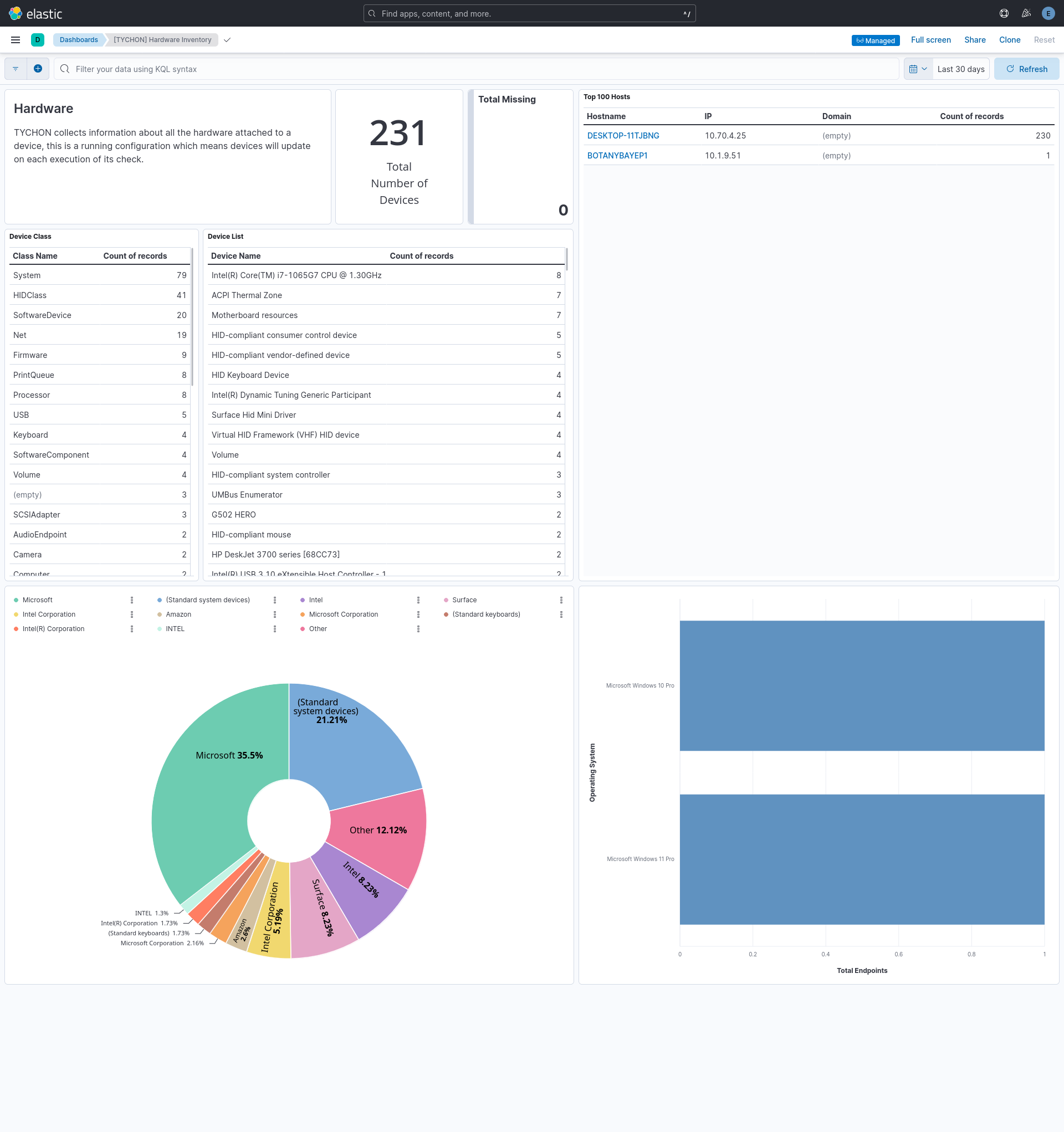
Task: Open the calendar quick date menu
Action: coord(918,69)
